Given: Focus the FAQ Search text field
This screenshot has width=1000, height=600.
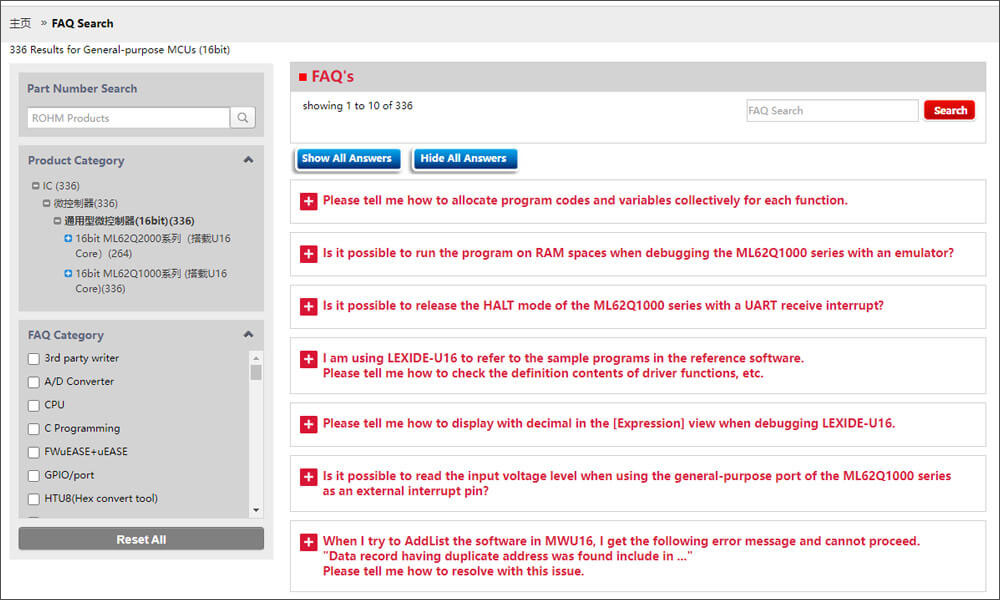Looking at the screenshot, I should [832, 111].
